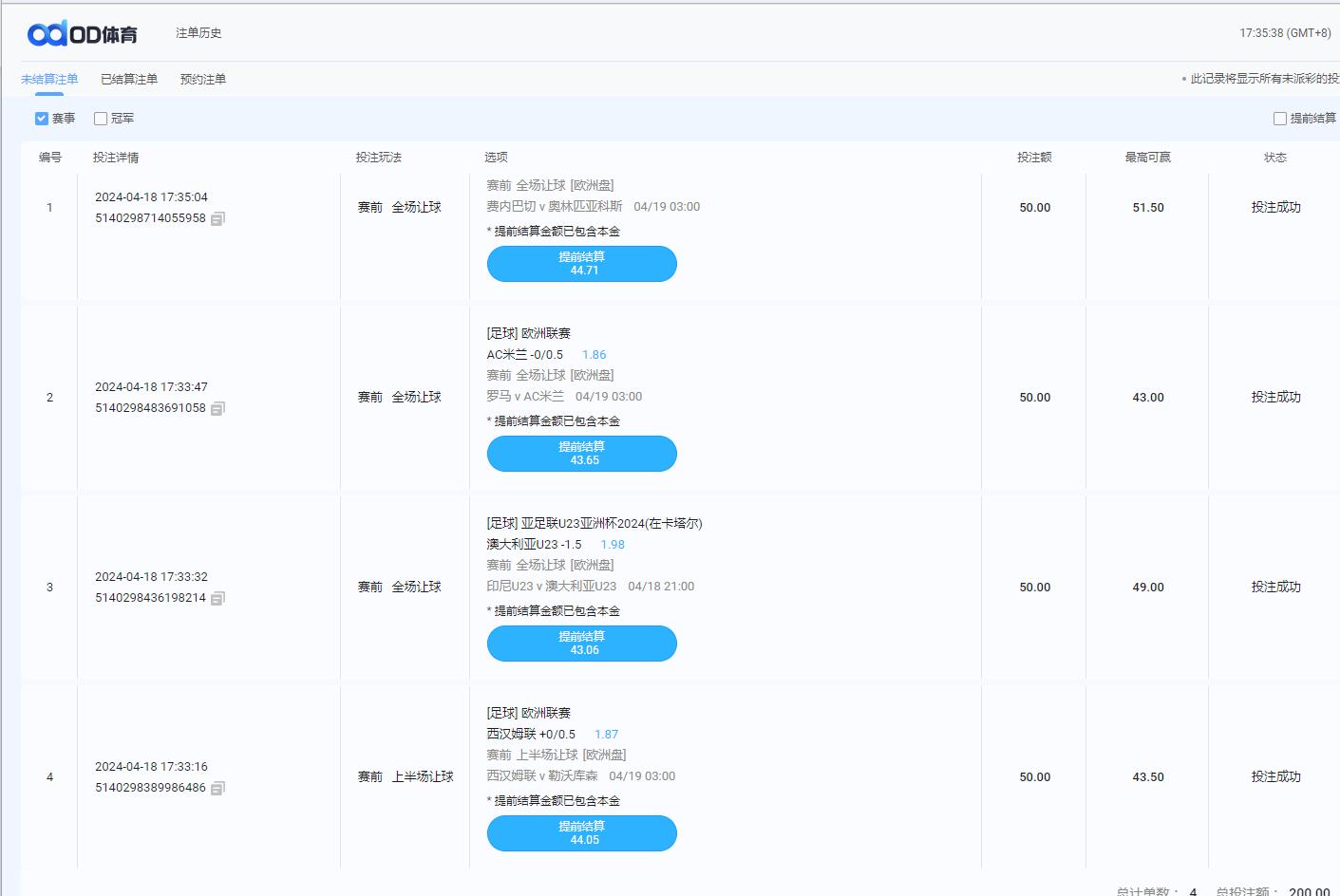Cash out AC米兰 bet for 43.65
Image resolution: width=1340 pixels, height=896 pixels.
coord(581,454)
